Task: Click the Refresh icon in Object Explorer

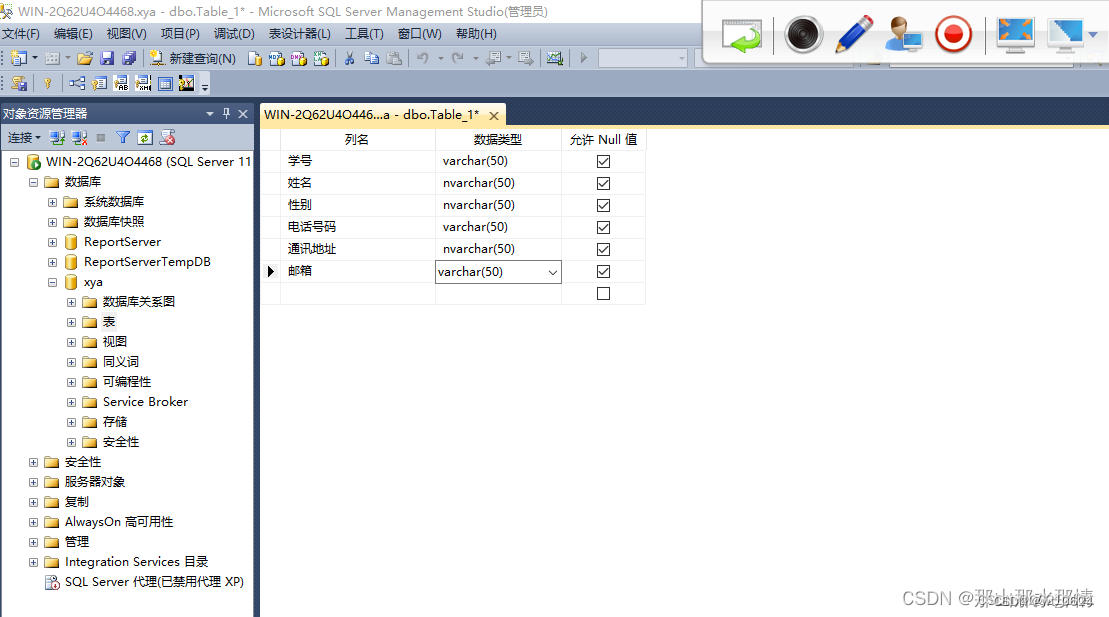Action: [x=145, y=137]
